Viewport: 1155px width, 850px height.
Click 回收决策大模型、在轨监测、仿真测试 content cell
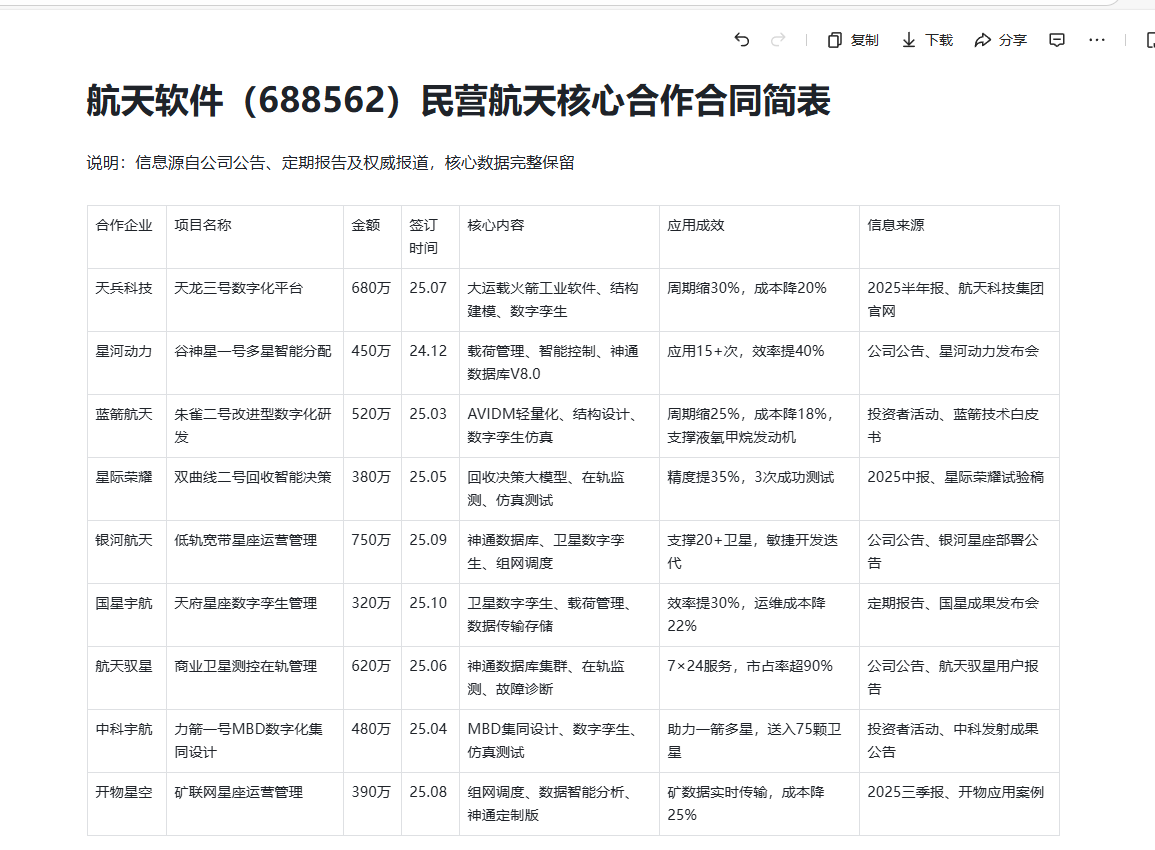pos(559,488)
